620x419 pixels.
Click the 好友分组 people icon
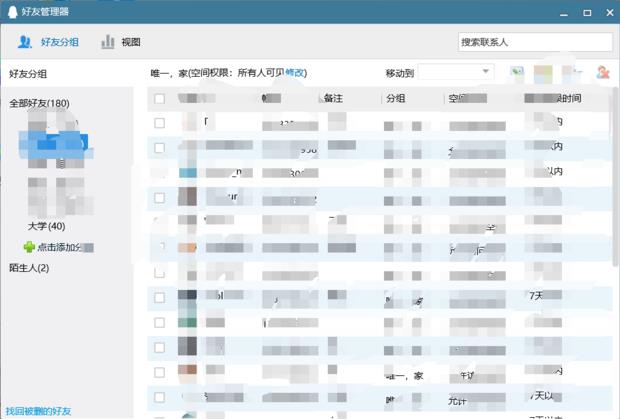[x=24, y=42]
